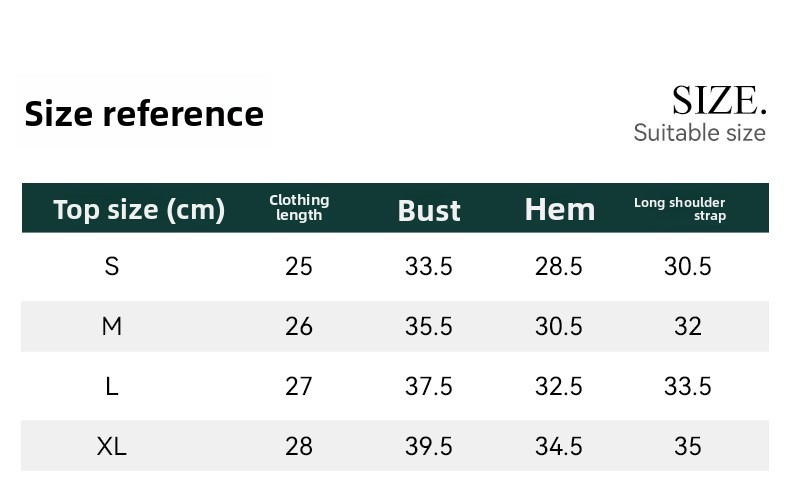Click clothing length value 25
The image size is (790, 483).
(299, 266)
